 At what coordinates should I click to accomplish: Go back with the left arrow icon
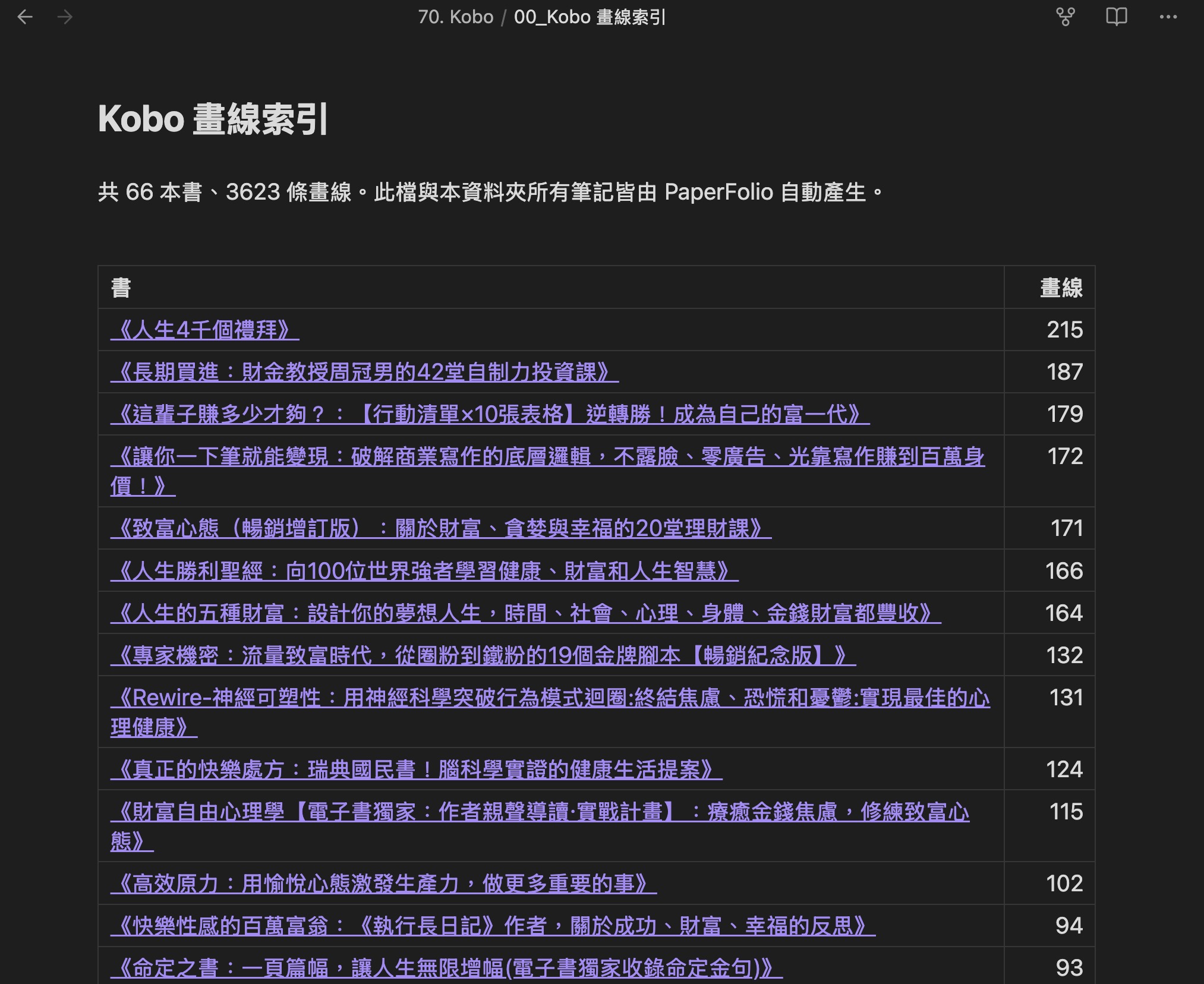pyautogui.click(x=25, y=17)
